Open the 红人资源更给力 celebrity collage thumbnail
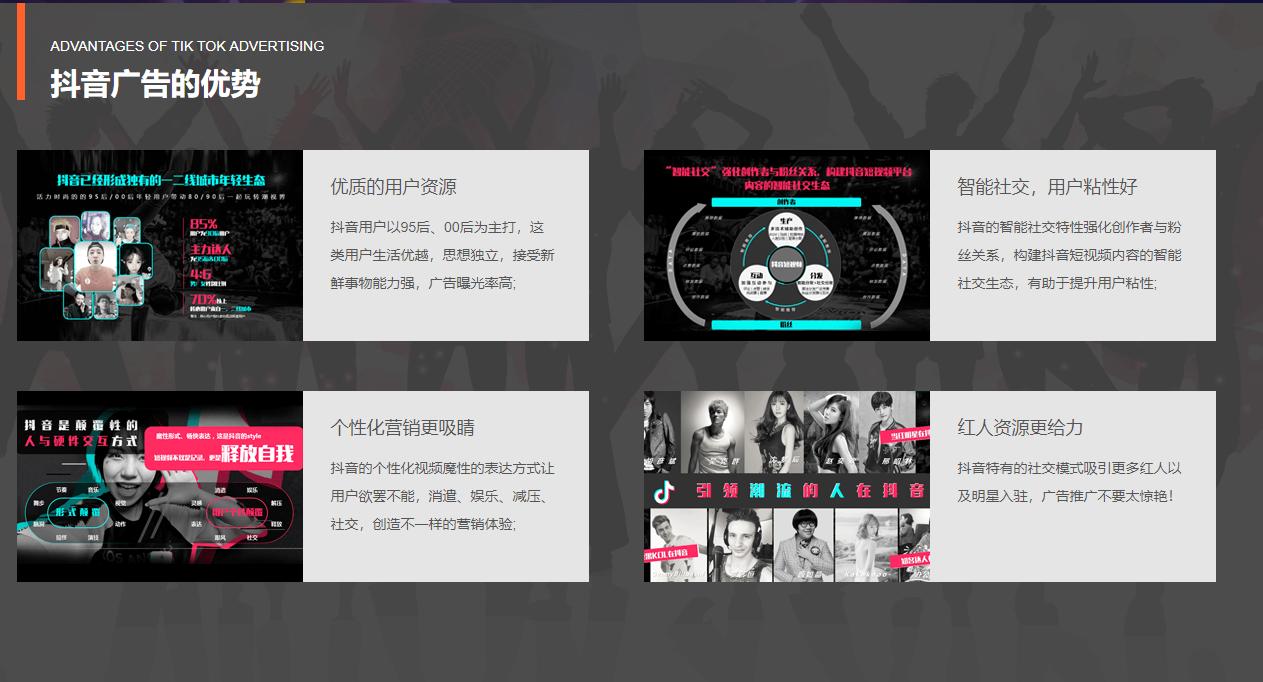 coord(787,486)
